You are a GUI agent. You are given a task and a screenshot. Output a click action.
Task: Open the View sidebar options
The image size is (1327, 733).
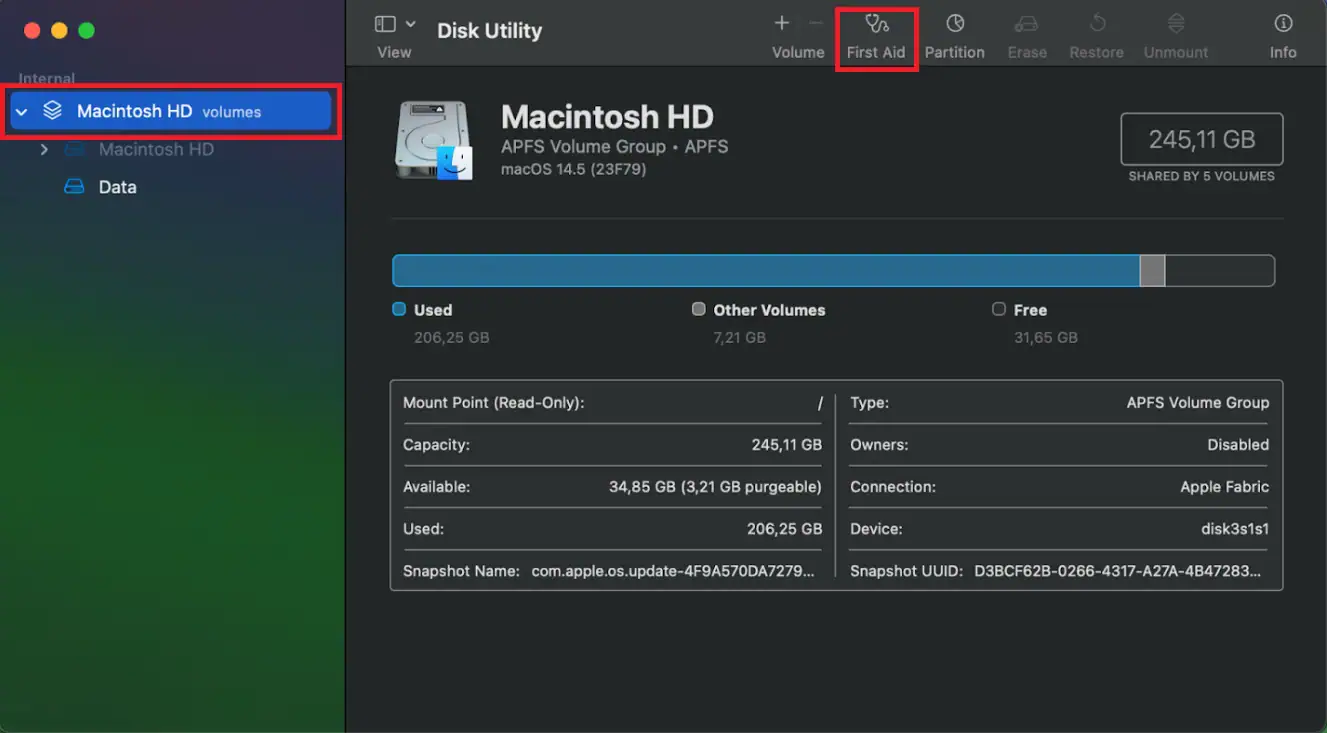385,24
